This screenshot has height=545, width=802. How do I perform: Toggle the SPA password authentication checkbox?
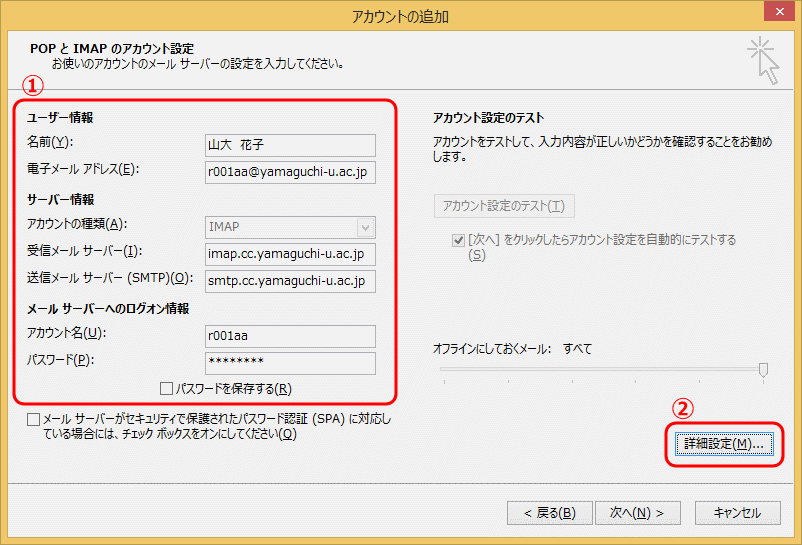[x=33, y=420]
